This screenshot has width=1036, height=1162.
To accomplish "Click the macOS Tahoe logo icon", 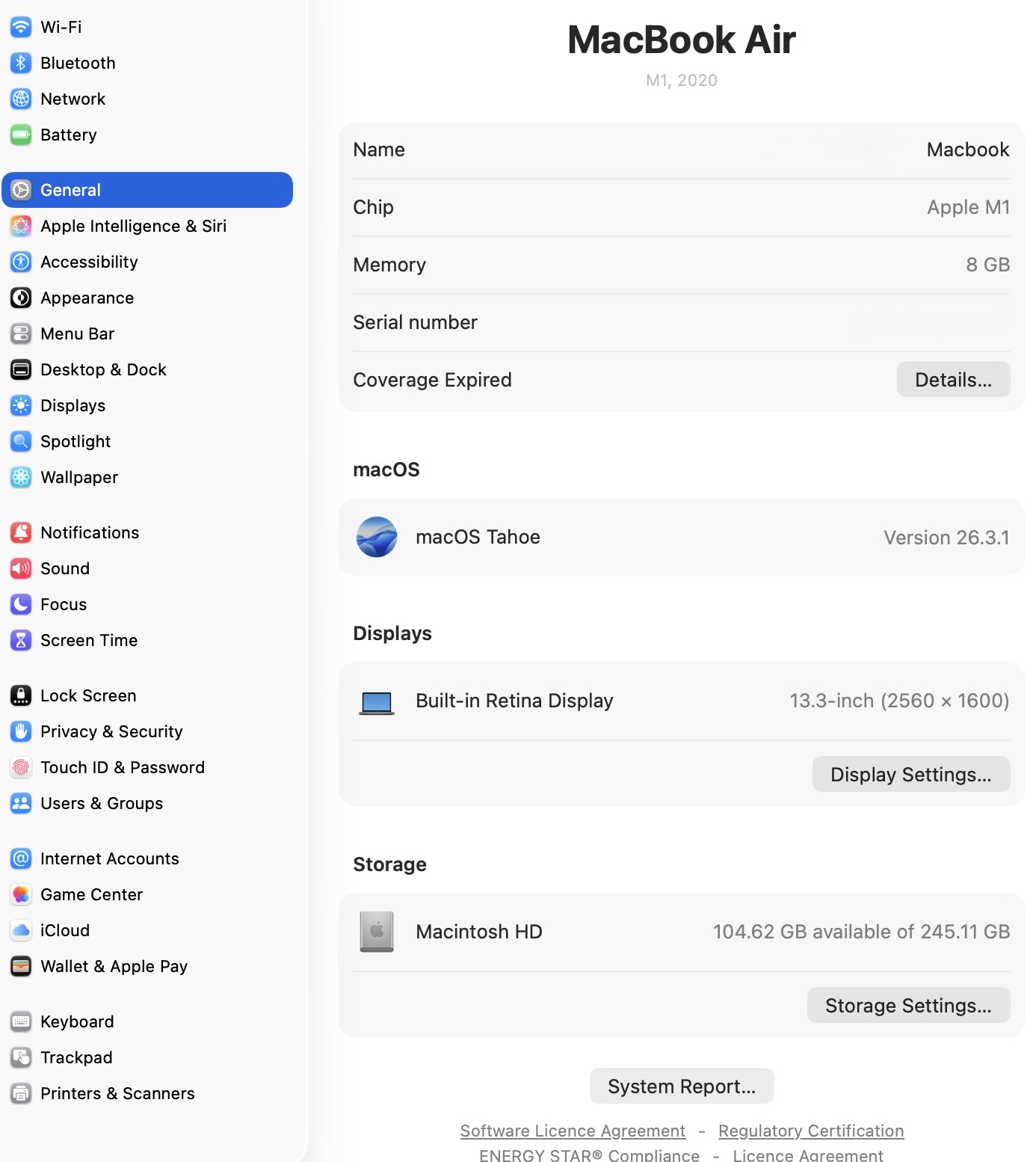I will pos(377,537).
